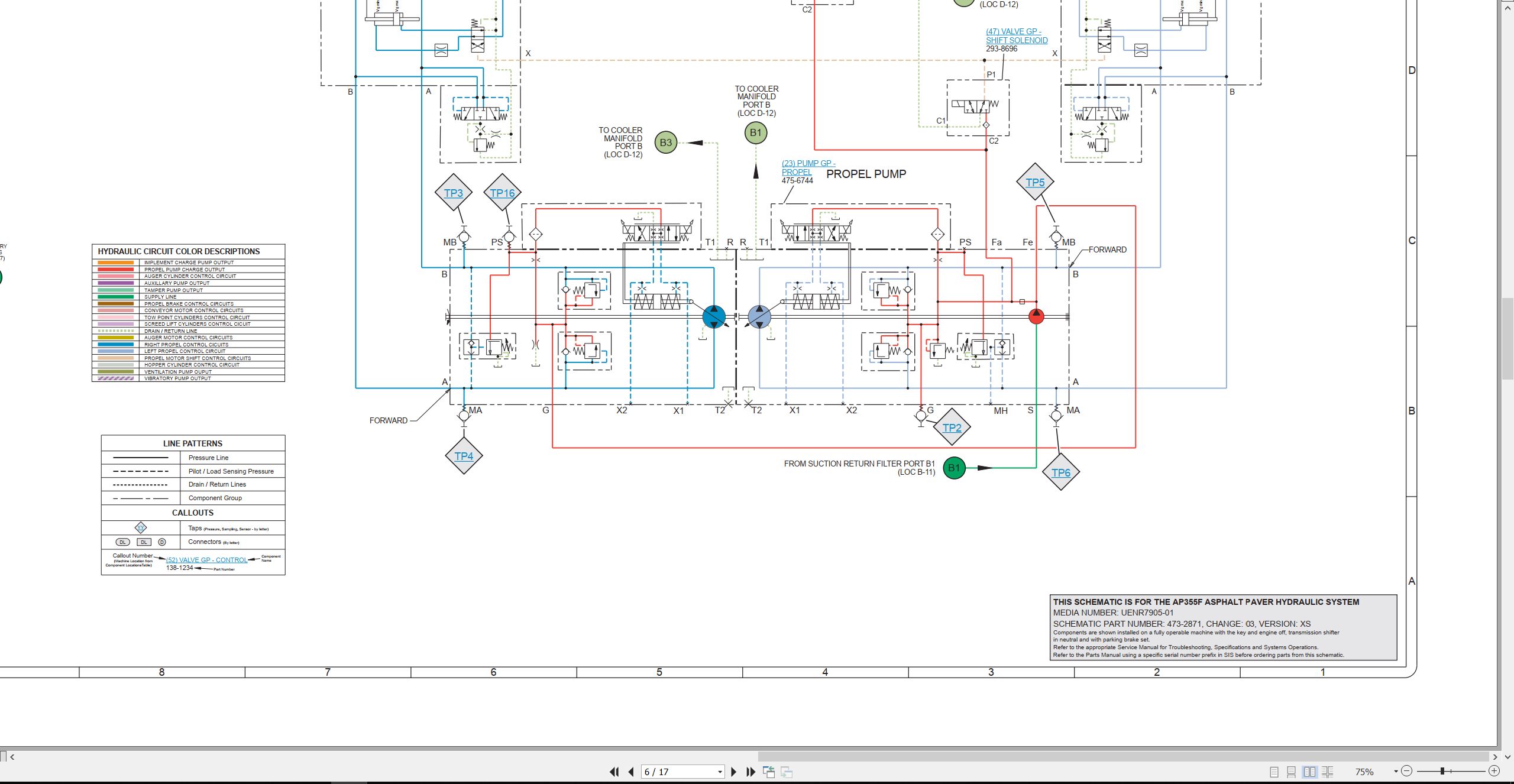Click the light blue left propel pump symbol
Viewport: 1514px width, 784px height.
(759, 317)
